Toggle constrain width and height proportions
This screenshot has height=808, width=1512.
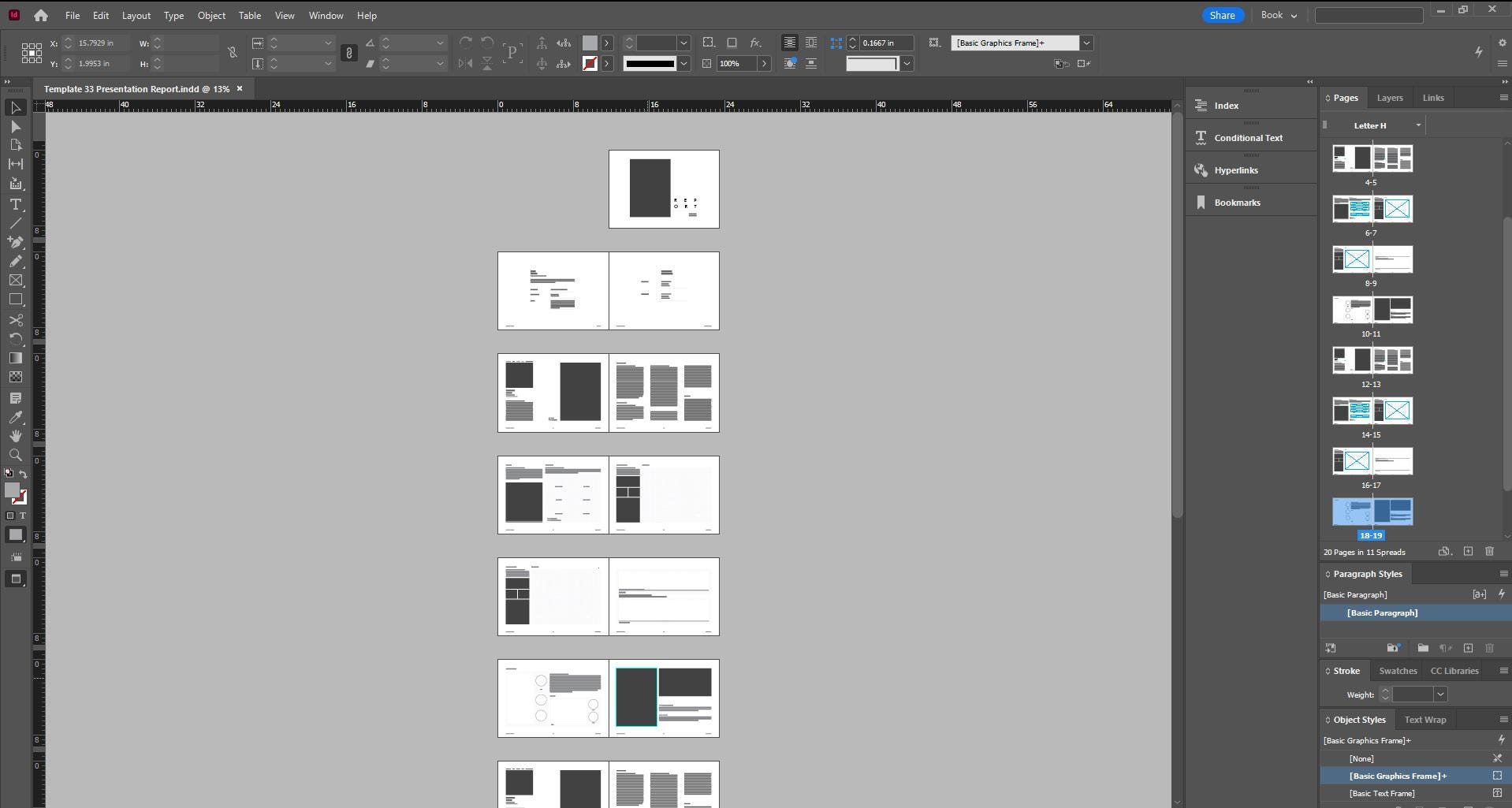point(233,53)
